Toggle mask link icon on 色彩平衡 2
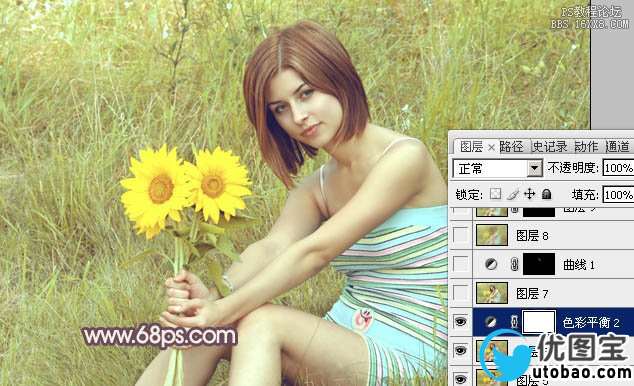This screenshot has width=634, height=386. 514,322
